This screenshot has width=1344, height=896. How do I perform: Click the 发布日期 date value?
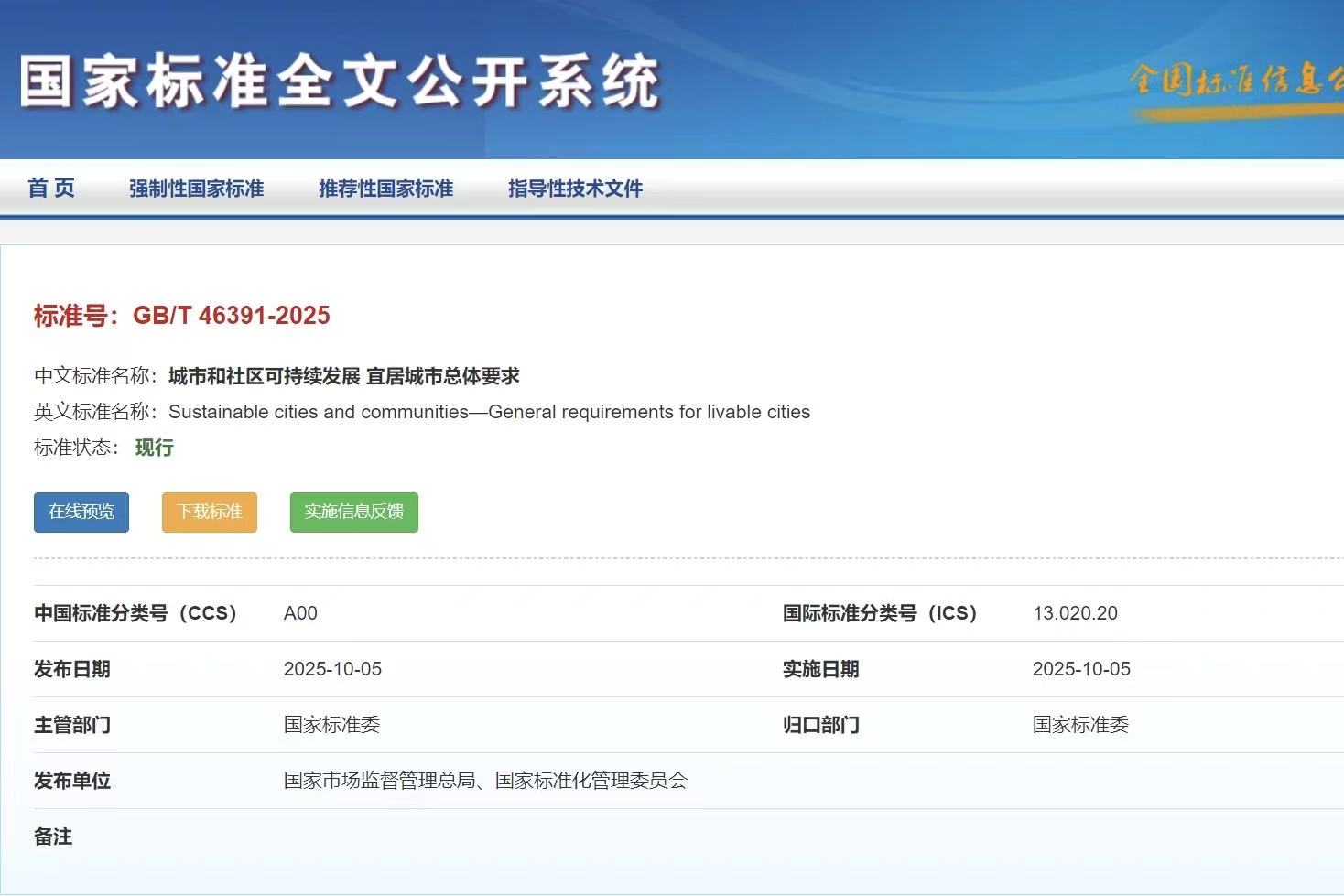tap(332, 669)
